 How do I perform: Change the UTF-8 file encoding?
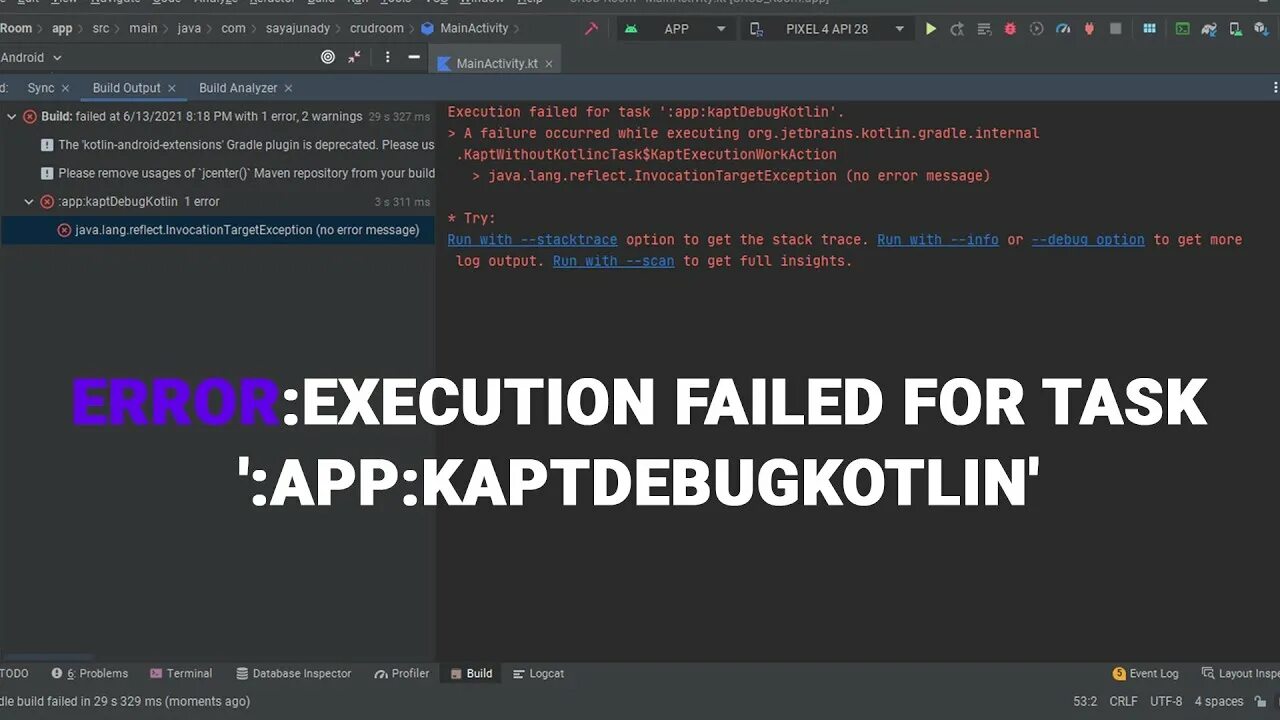[x=1166, y=702]
